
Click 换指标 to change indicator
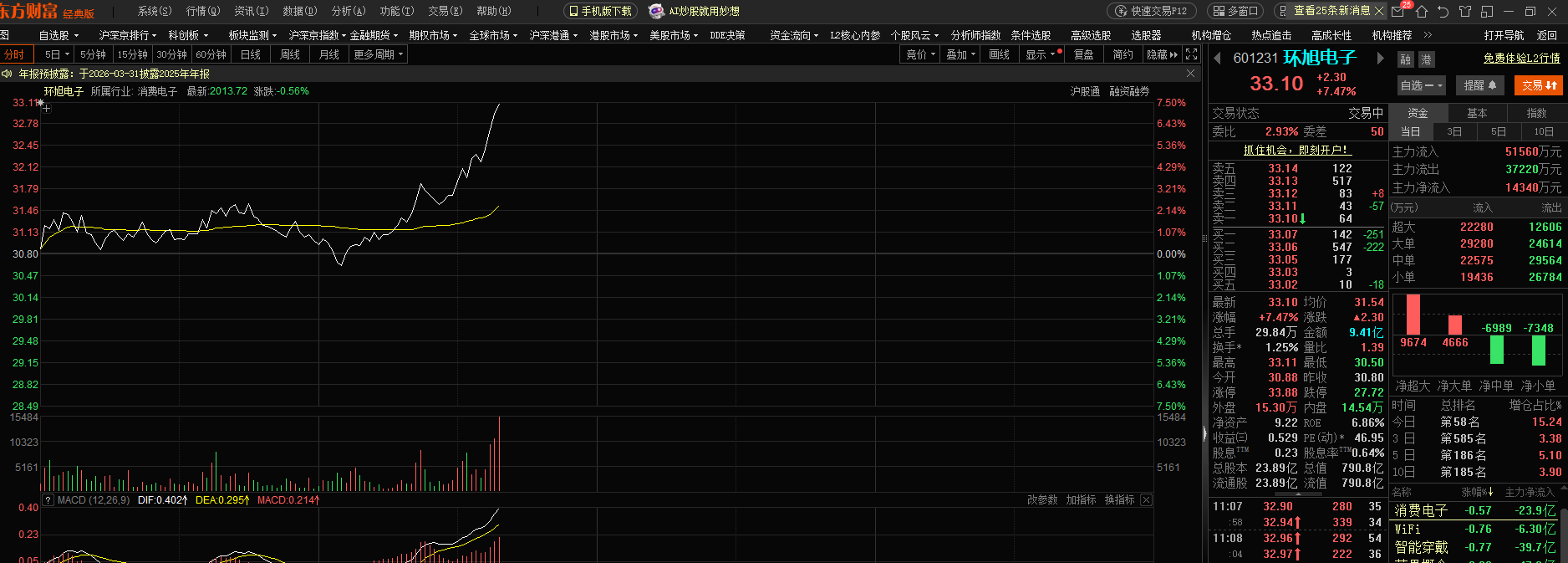point(1119,499)
